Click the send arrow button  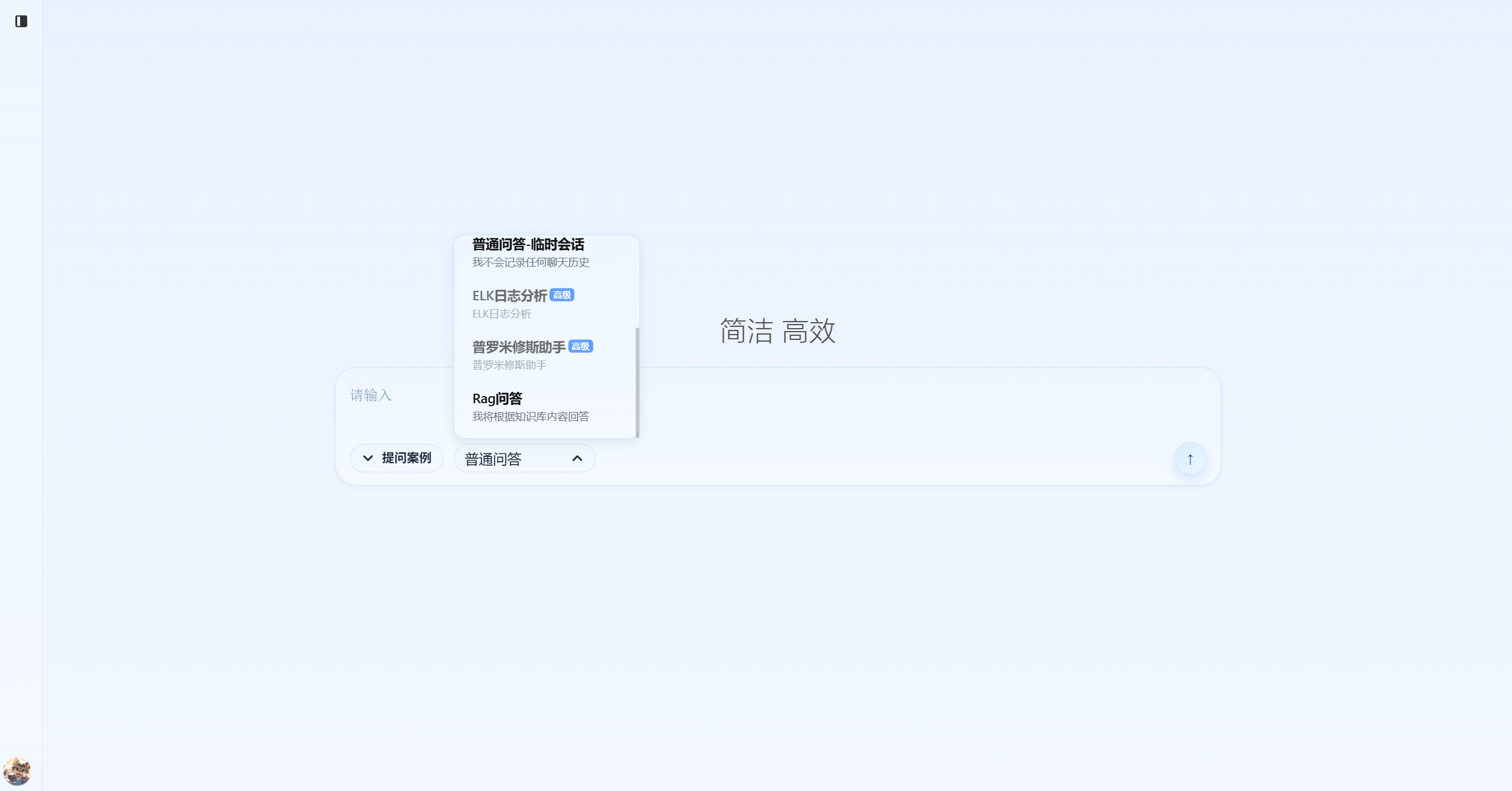click(x=1189, y=459)
